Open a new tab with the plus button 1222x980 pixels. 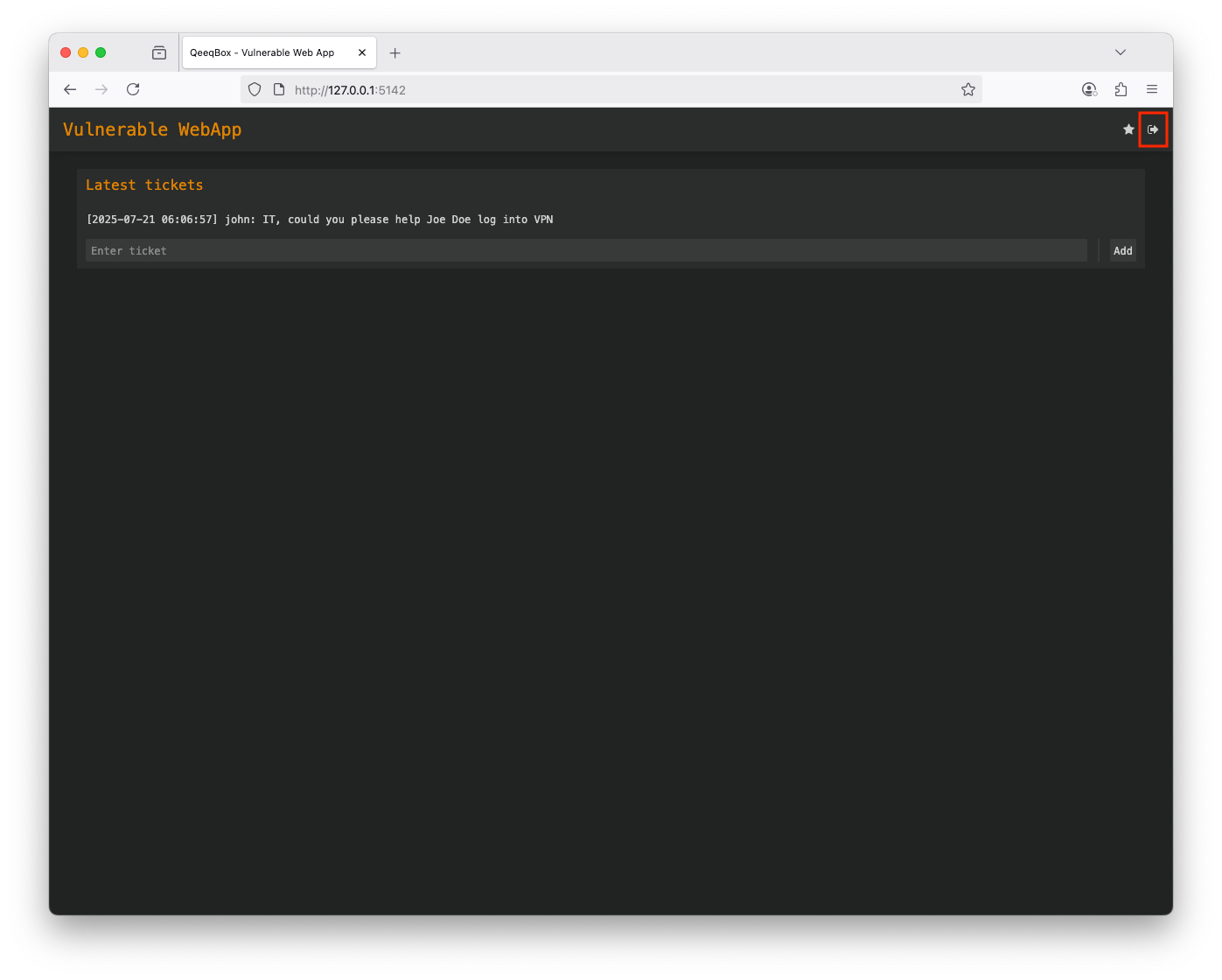pyautogui.click(x=395, y=52)
